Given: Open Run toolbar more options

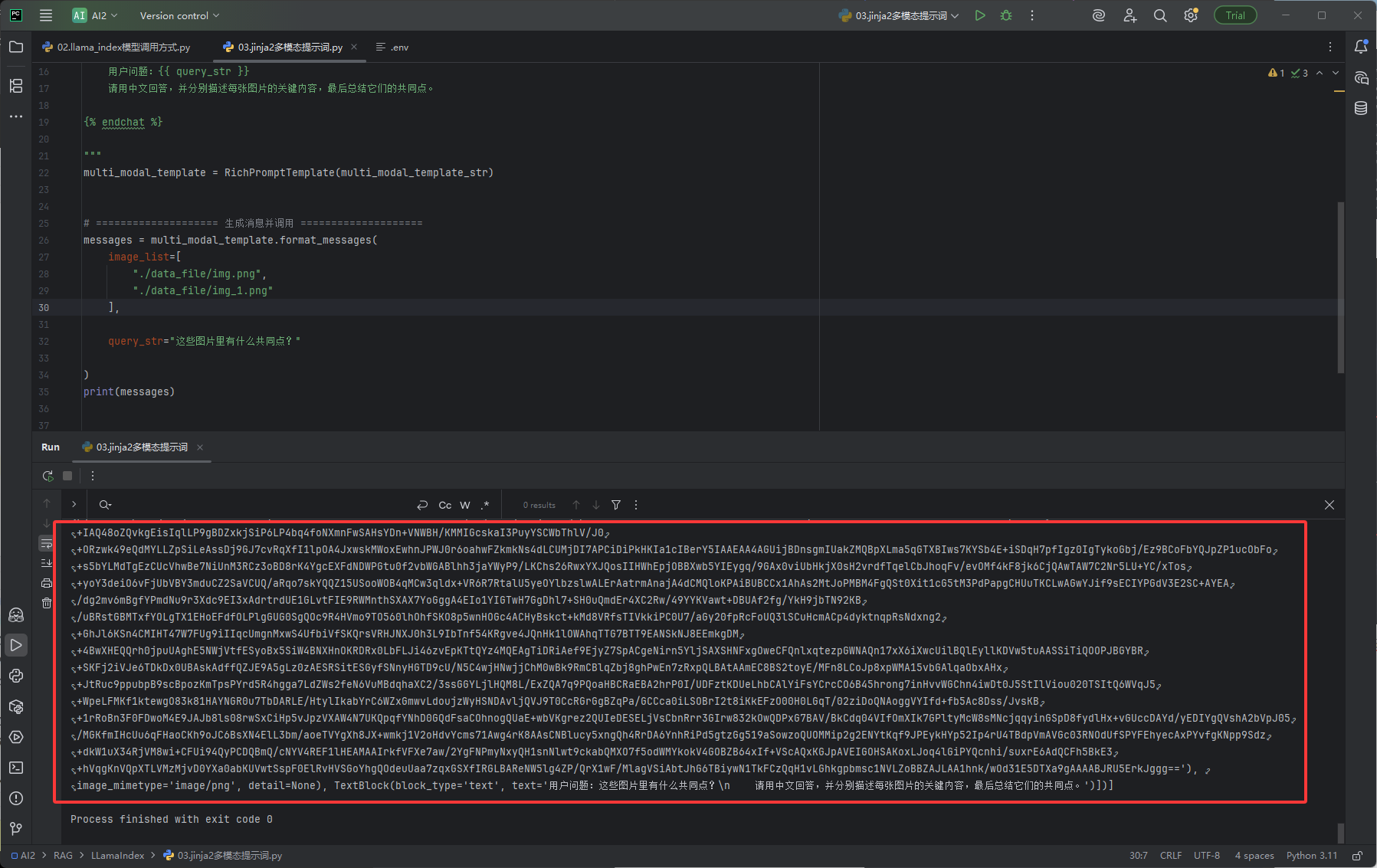Looking at the screenshot, I should coord(93,476).
